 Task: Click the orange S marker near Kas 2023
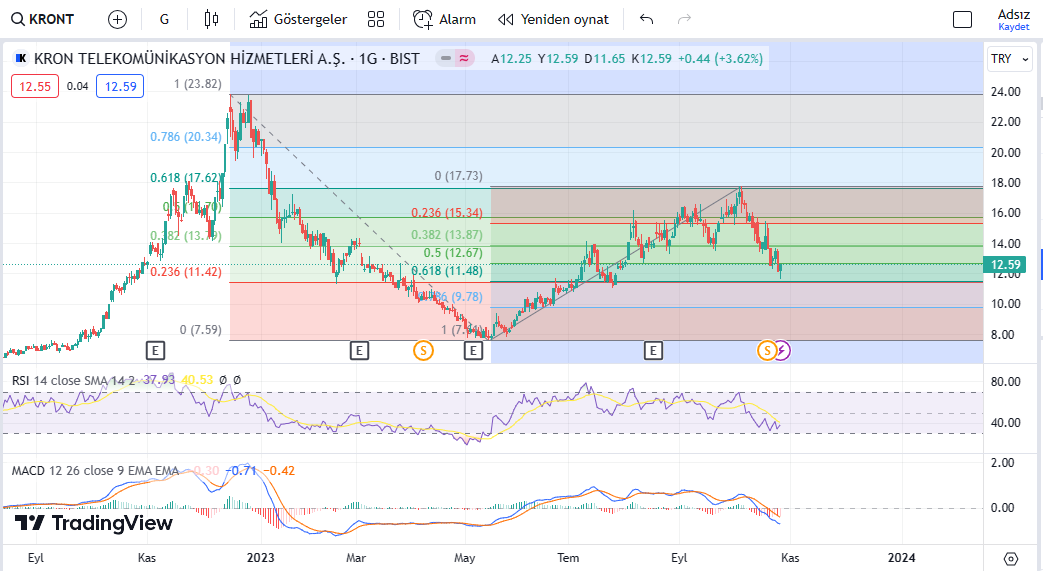coord(767,350)
